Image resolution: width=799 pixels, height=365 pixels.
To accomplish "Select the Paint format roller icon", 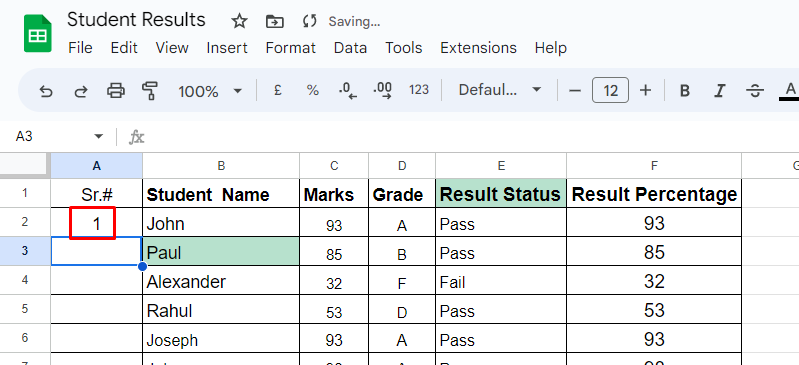I will point(150,91).
